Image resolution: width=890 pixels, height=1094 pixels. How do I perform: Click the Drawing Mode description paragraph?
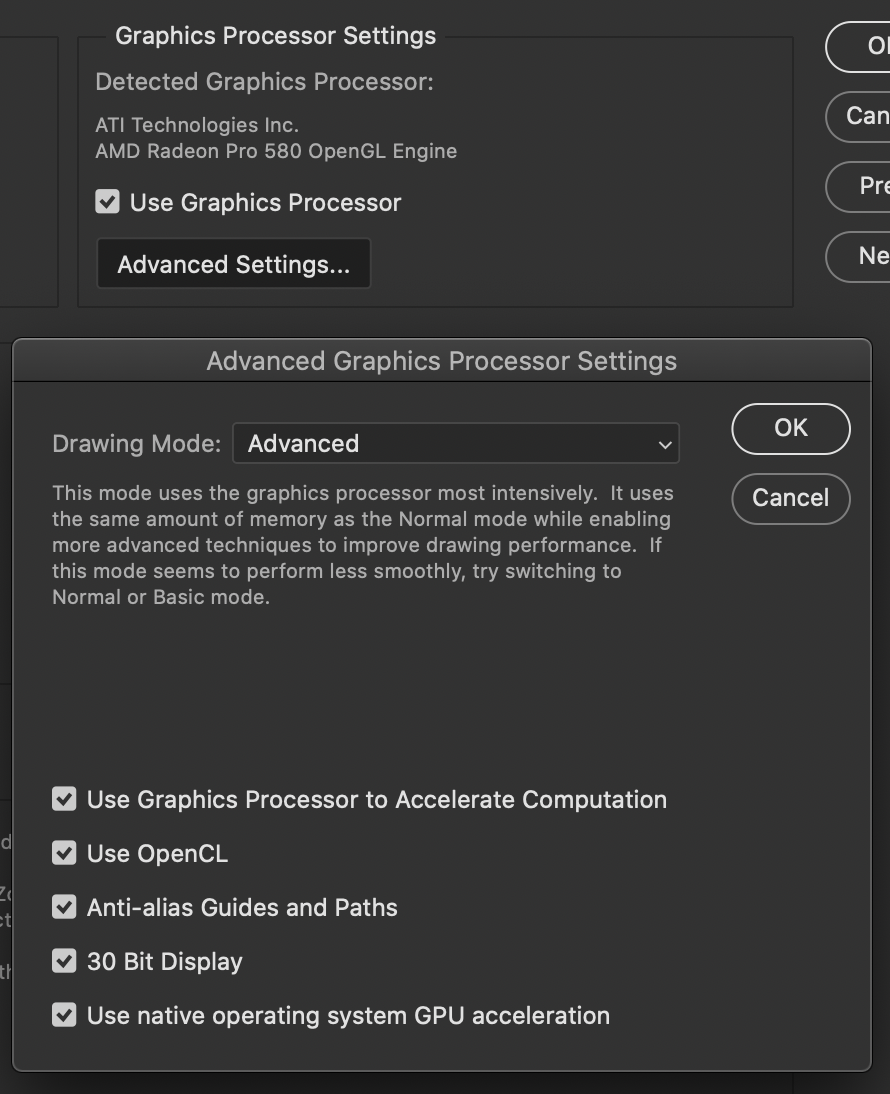point(362,545)
